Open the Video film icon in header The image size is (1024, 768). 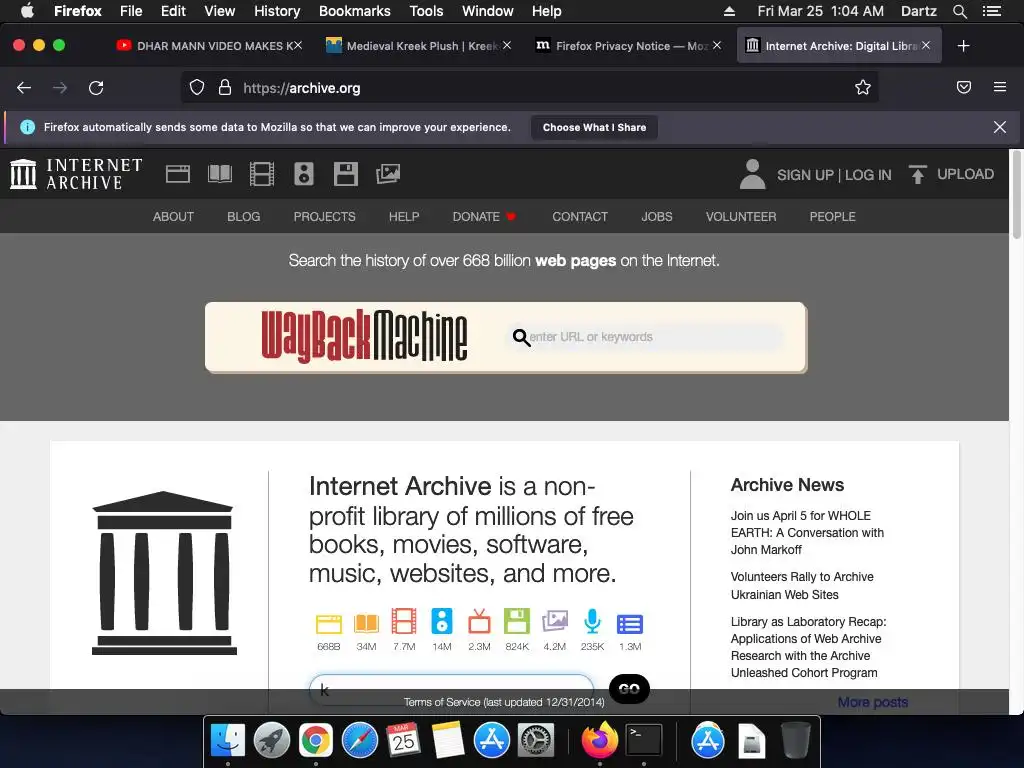pos(262,174)
